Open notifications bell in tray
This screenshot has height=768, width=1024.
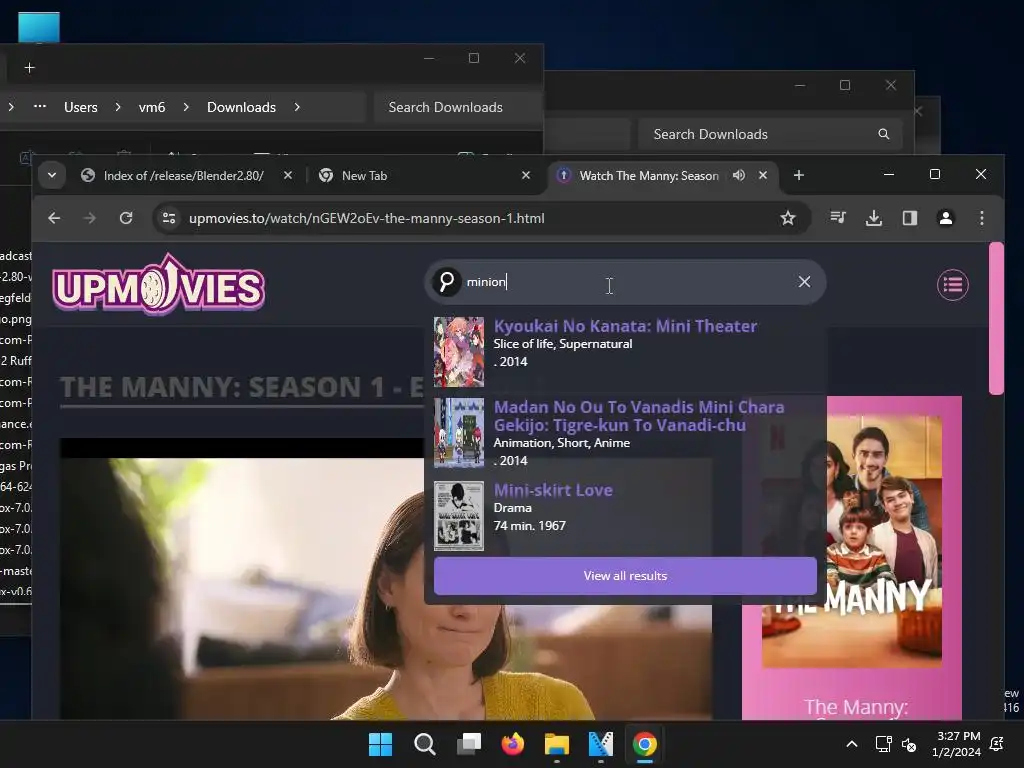pyautogui.click(x=997, y=744)
